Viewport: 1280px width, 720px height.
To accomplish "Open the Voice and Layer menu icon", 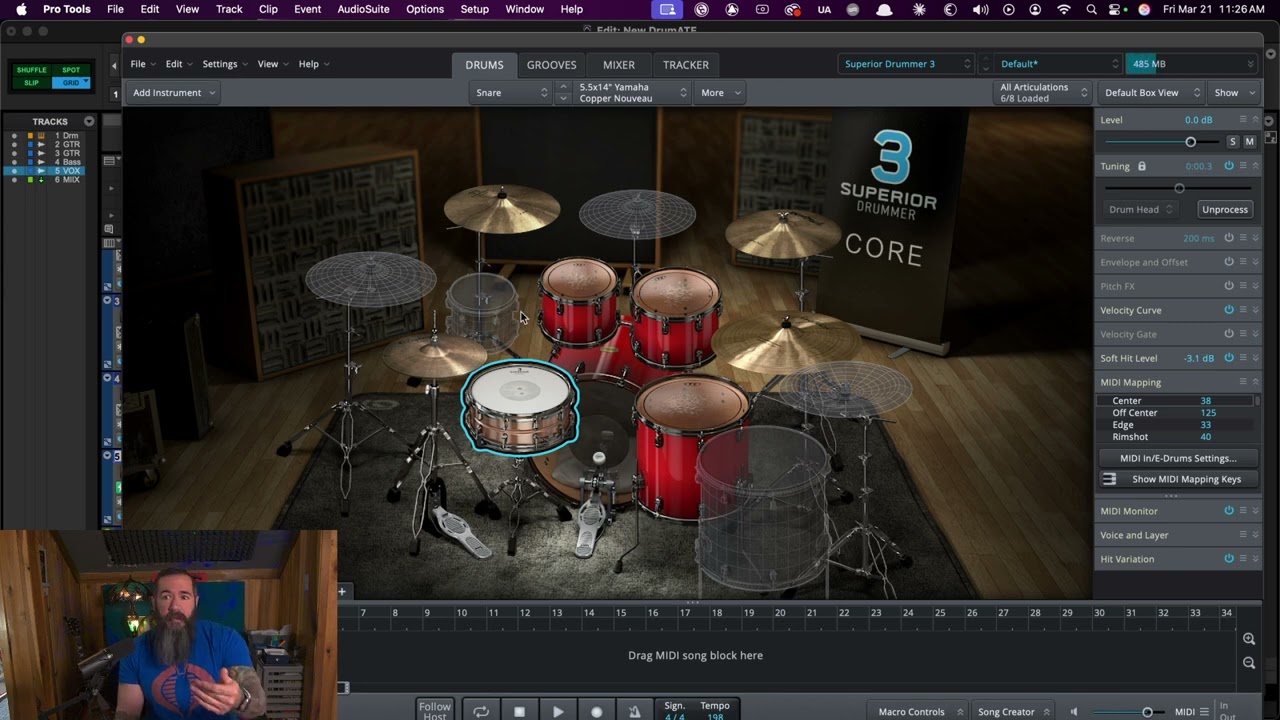I will (1243, 535).
